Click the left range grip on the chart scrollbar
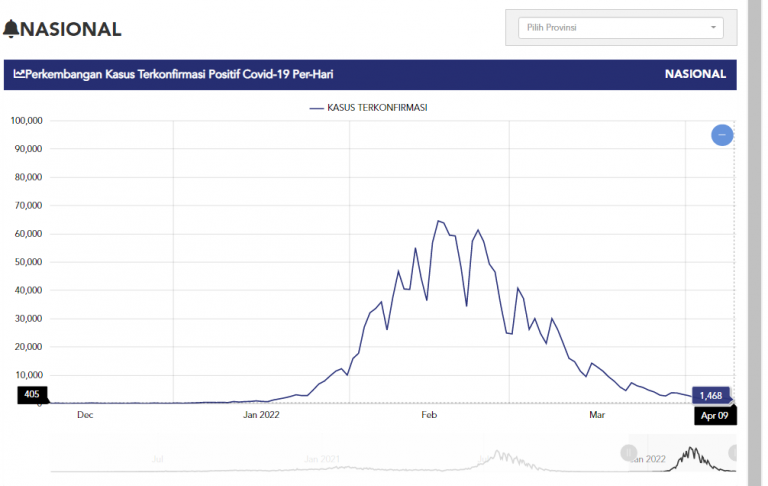768x486 pixels. [x=629, y=452]
